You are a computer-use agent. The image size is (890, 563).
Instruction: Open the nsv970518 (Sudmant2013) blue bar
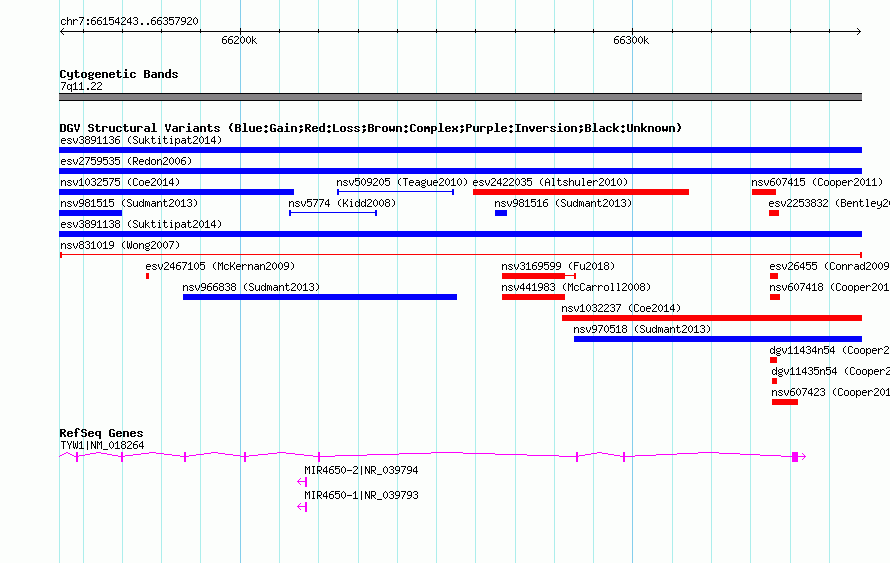point(718,339)
